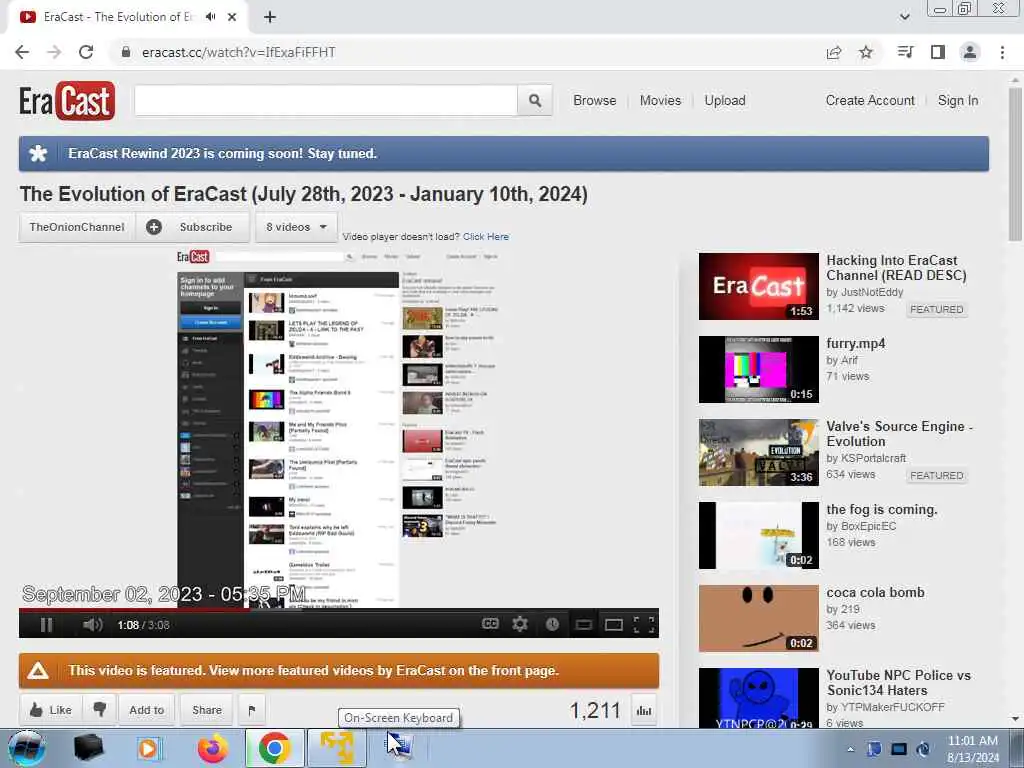
Task: Go to the Upload page
Action: click(x=725, y=101)
